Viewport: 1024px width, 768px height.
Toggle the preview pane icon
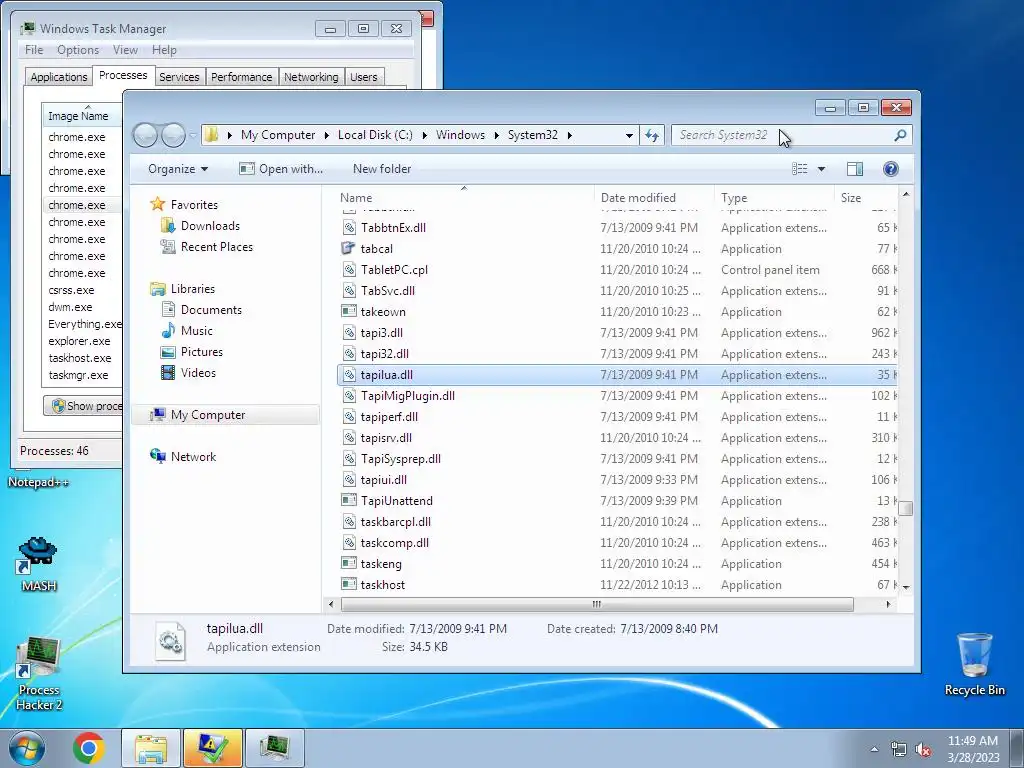(854, 169)
